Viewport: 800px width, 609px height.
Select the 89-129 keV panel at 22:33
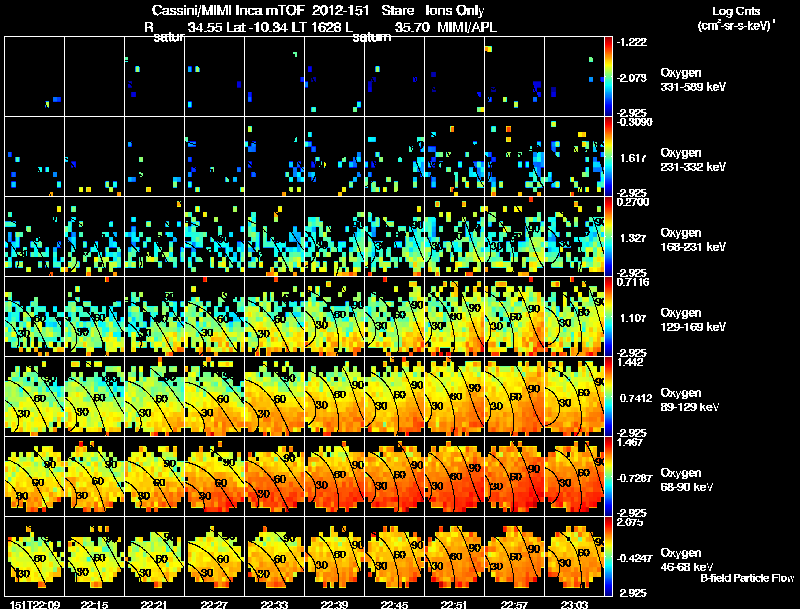coord(274,396)
